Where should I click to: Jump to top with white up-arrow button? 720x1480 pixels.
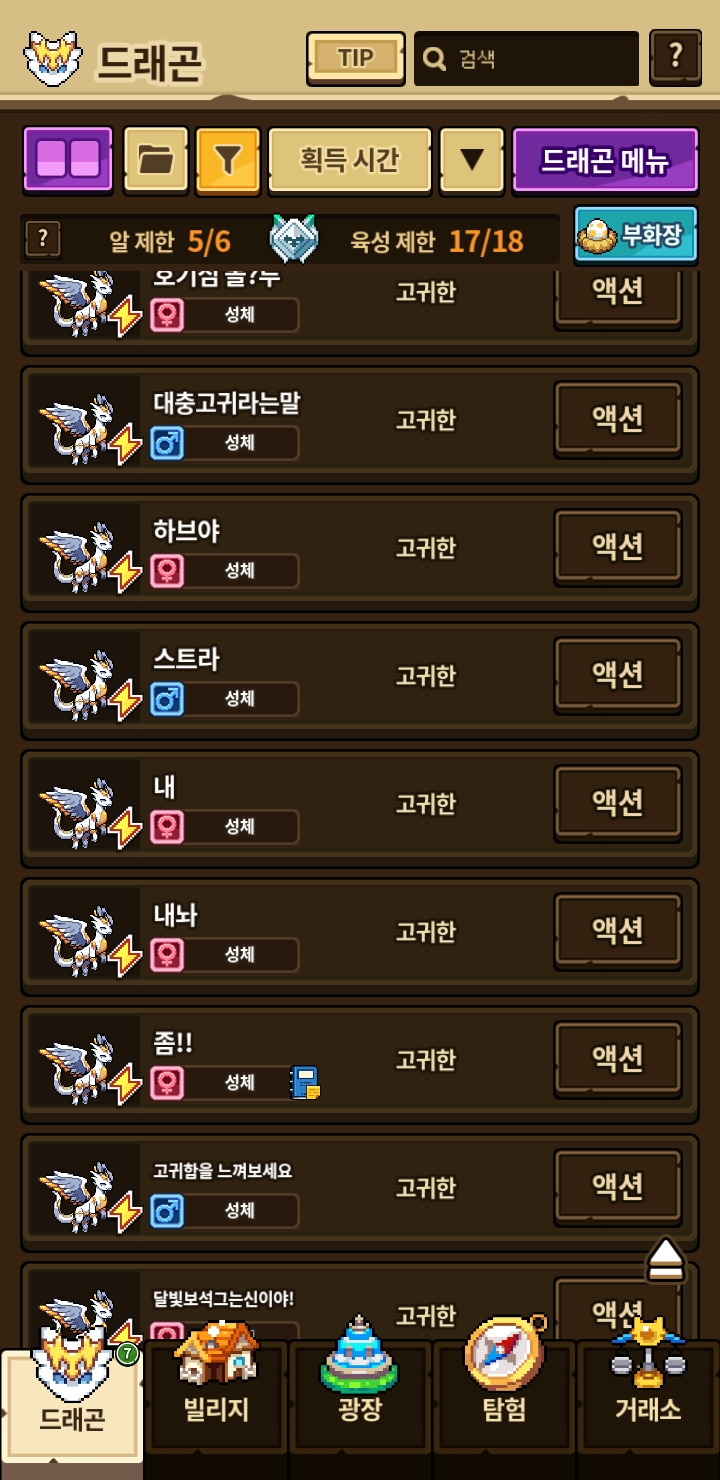(x=665, y=1260)
